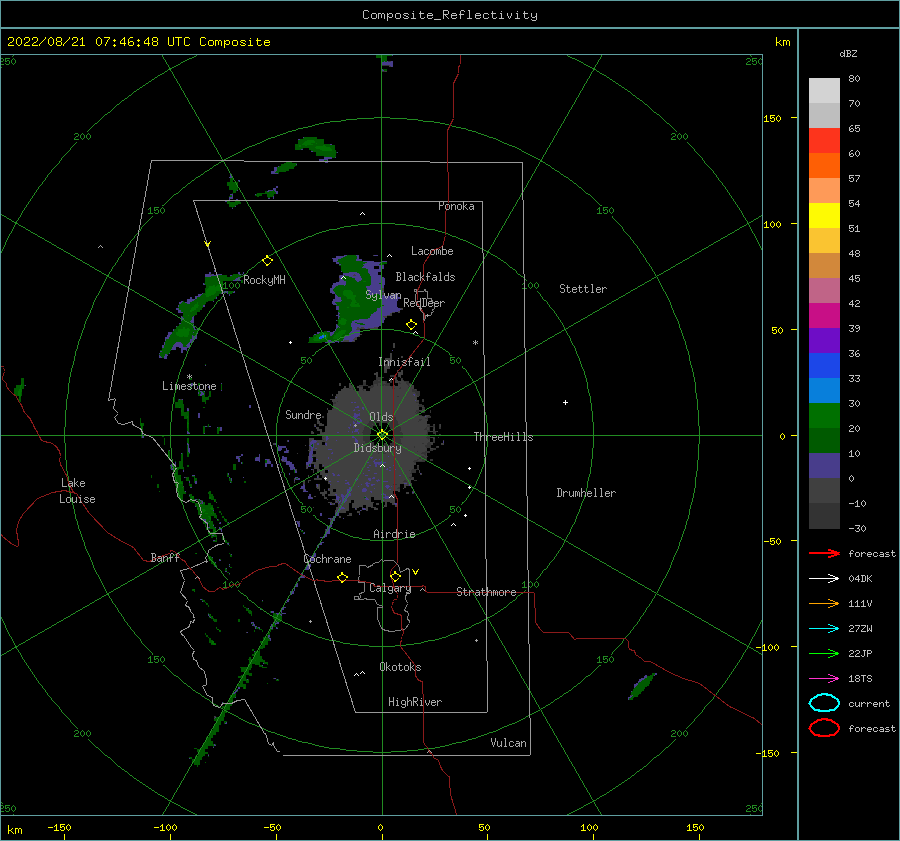Click the white 04DK arrow in legend

[824, 578]
